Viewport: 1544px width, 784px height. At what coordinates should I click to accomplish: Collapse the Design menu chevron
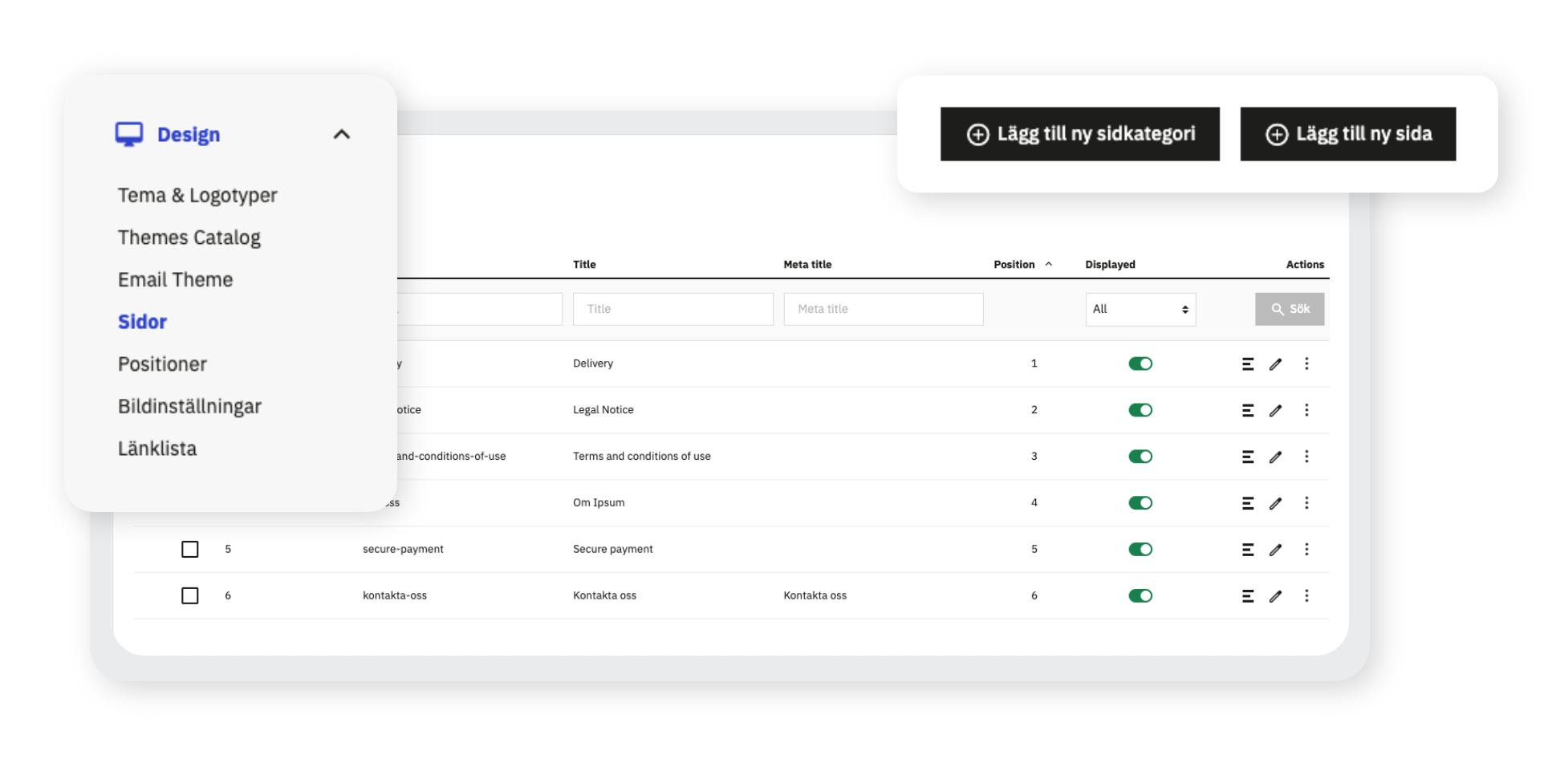point(342,135)
